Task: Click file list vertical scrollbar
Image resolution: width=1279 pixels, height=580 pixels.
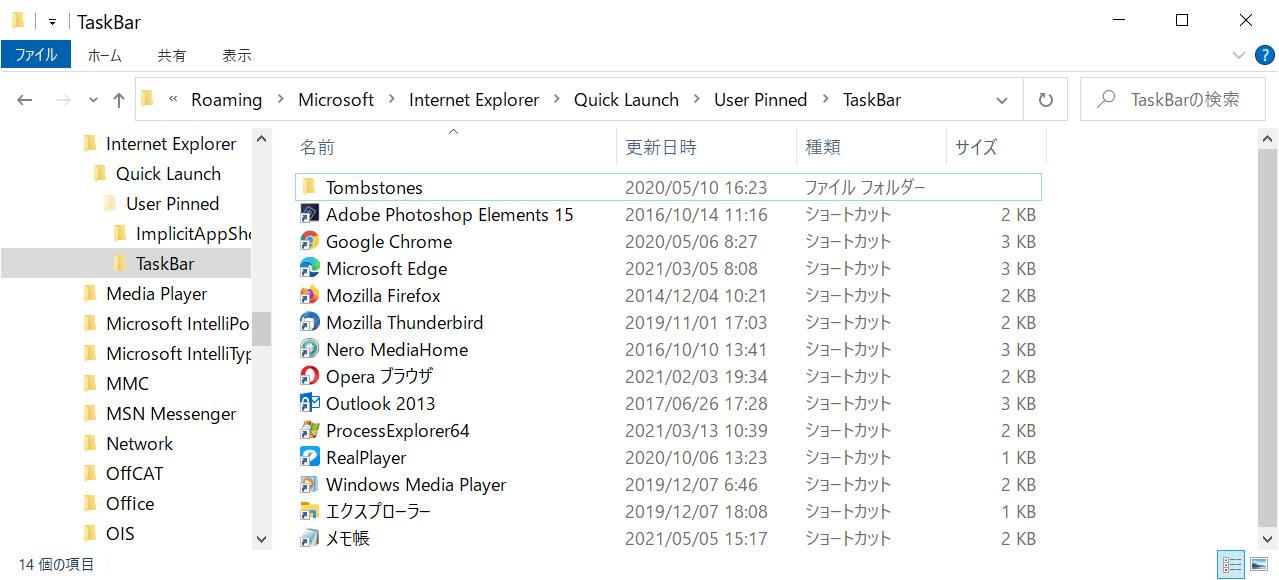Action: 1267,336
